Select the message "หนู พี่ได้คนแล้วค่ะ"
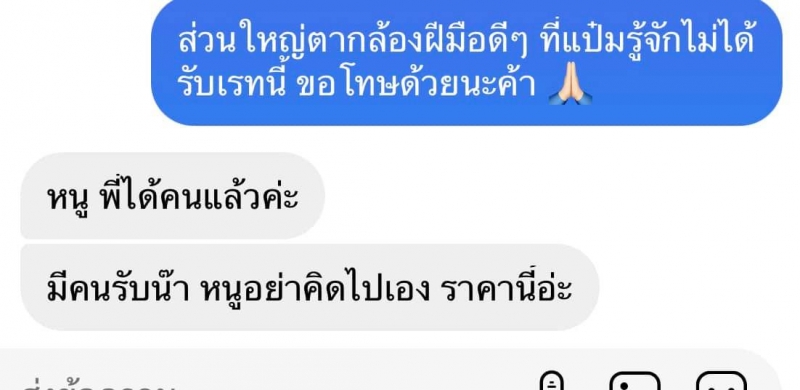Screen dimensions: 800x390 pyautogui.click(x=172, y=196)
